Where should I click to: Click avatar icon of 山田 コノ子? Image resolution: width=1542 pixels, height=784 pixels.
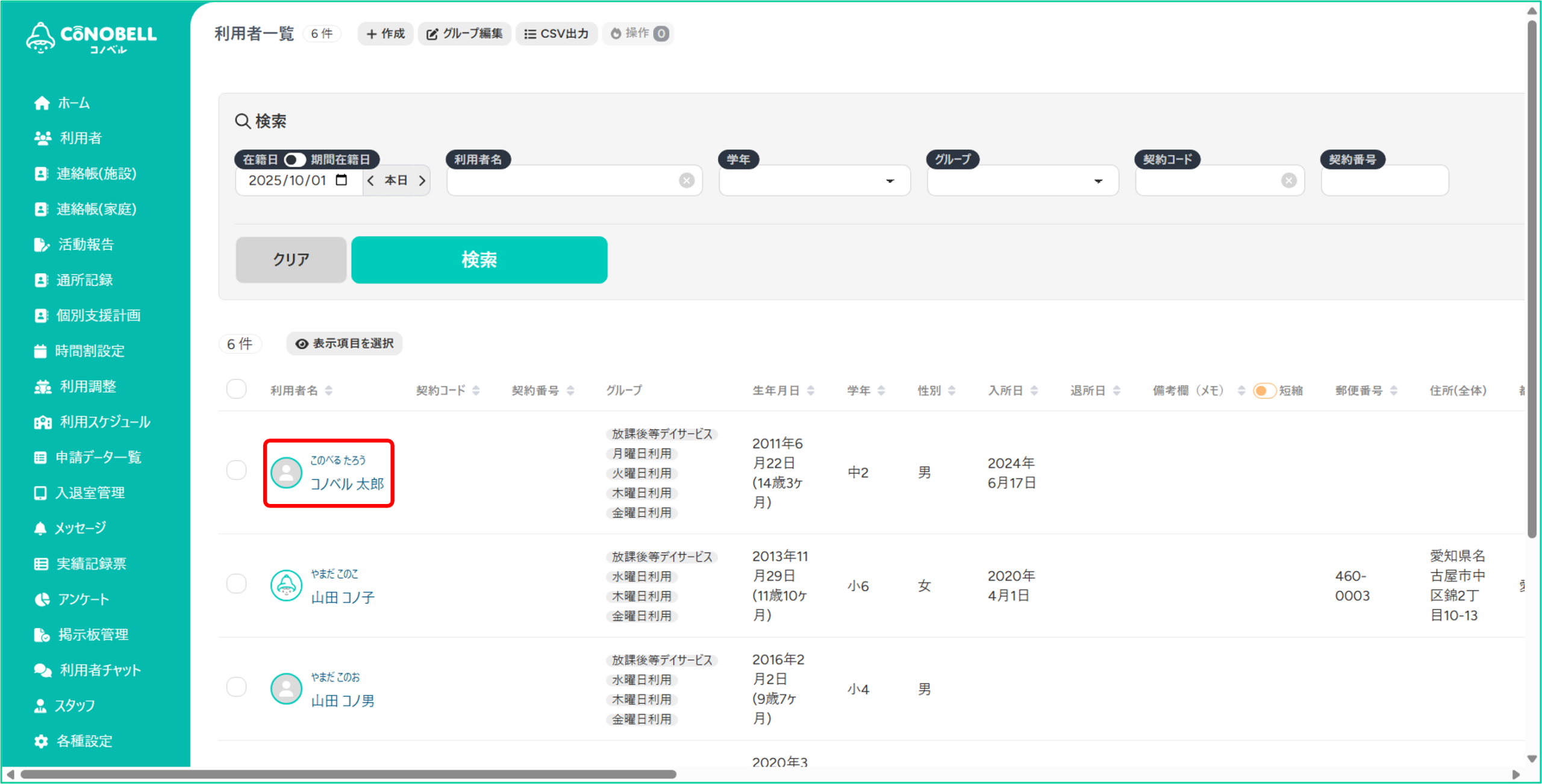click(286, 585)
